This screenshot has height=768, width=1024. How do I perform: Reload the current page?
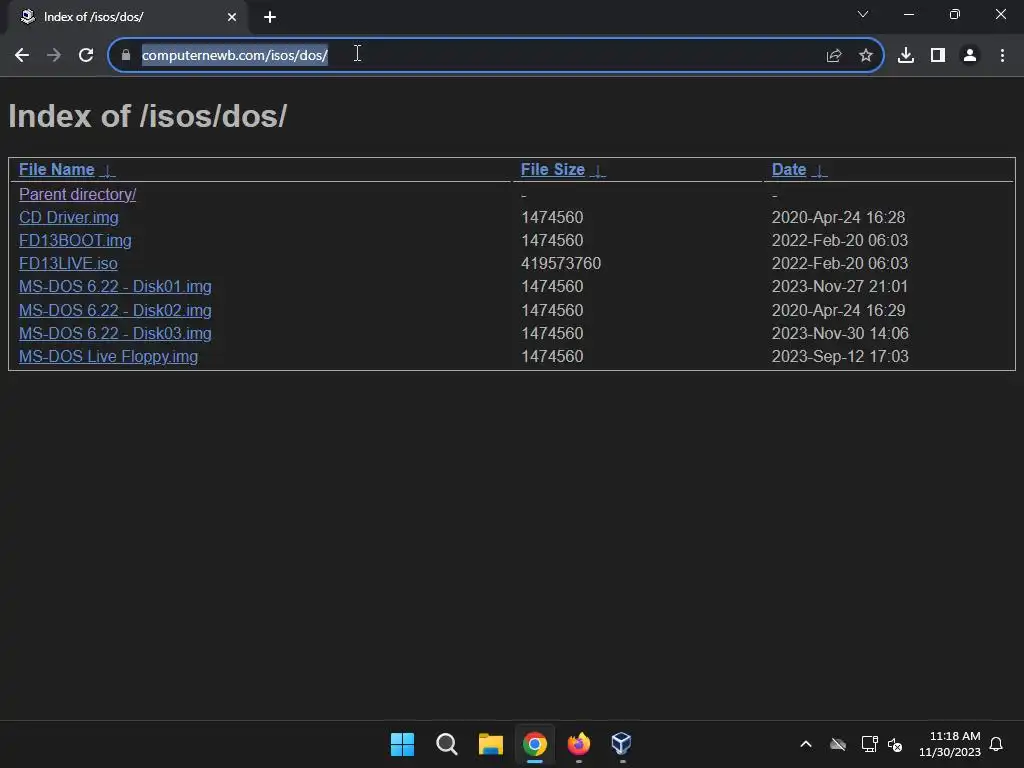(86, 56)
